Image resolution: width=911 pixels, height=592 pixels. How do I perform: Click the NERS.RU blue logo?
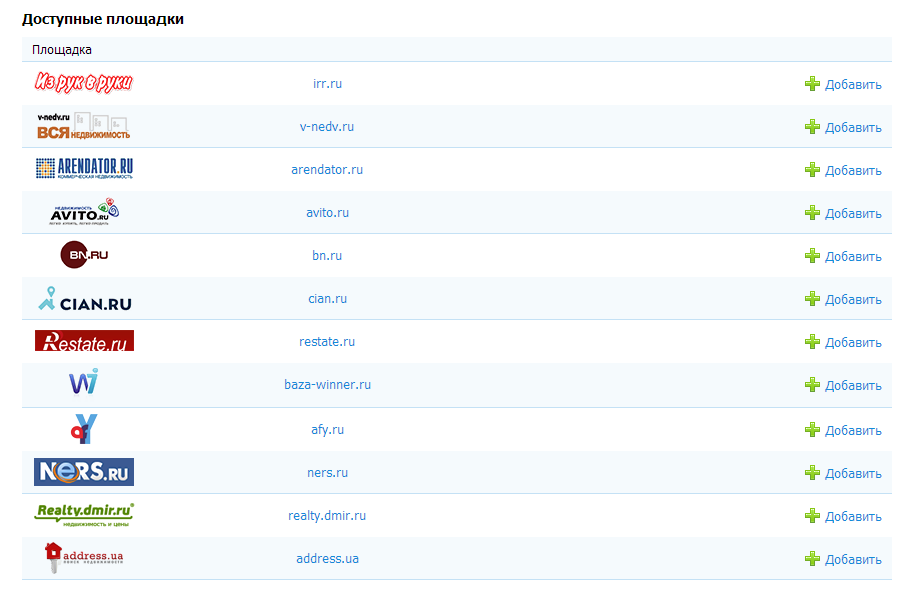(x=84, y=472)
